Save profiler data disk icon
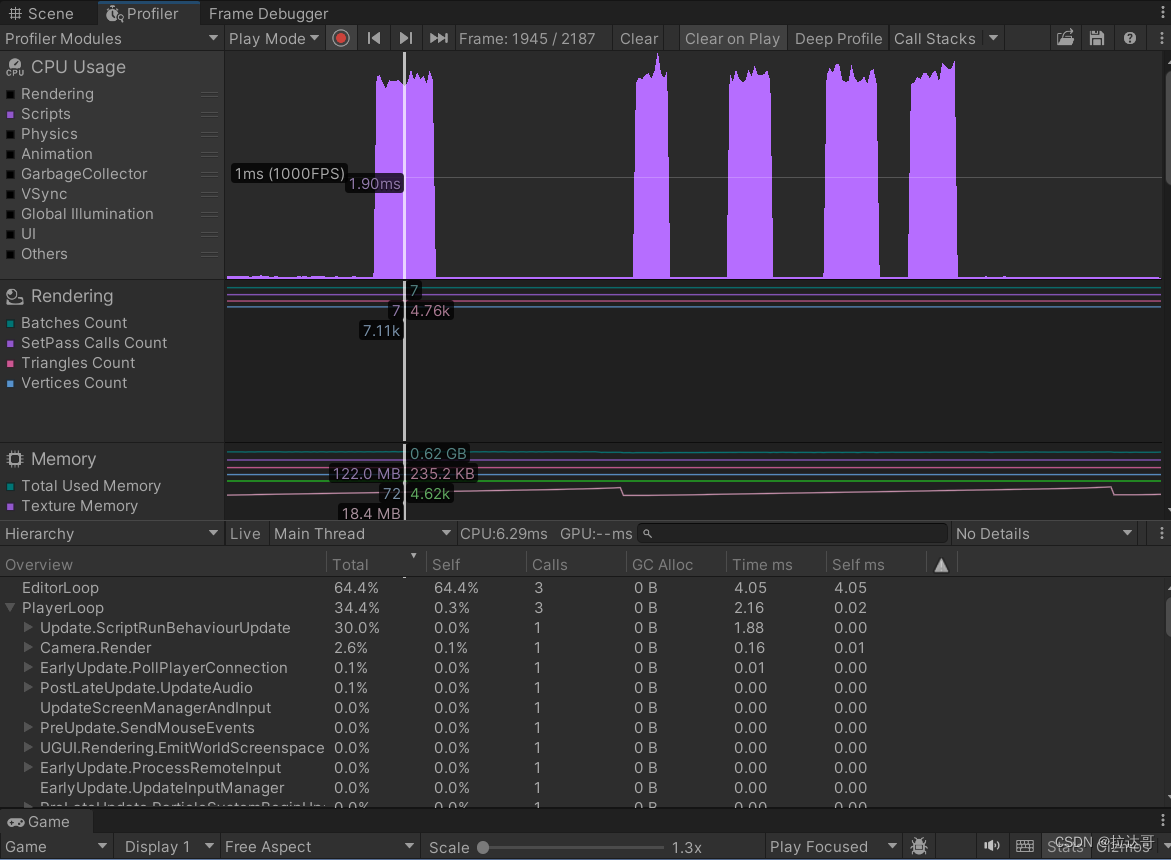Image resolution: width=1171 pixels, height=860 pixels. pyautogui.click(x=1096, y=38)
